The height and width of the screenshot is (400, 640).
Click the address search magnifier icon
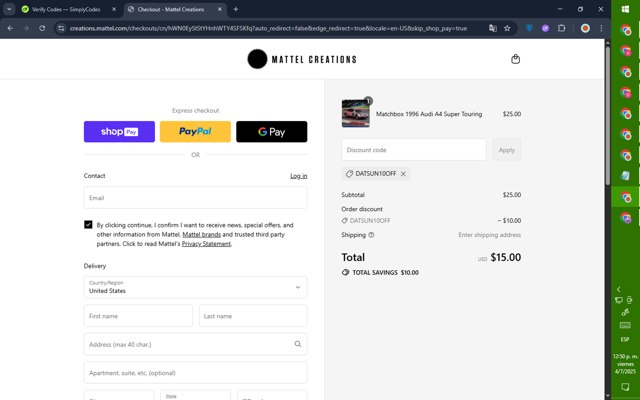298,344
